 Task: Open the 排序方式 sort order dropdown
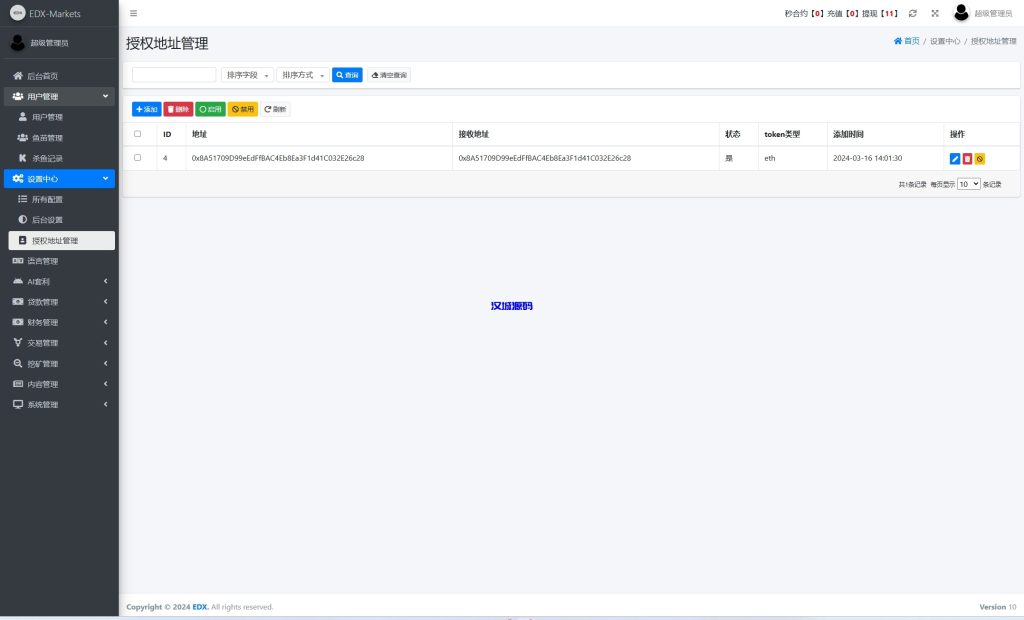(303, 75)
